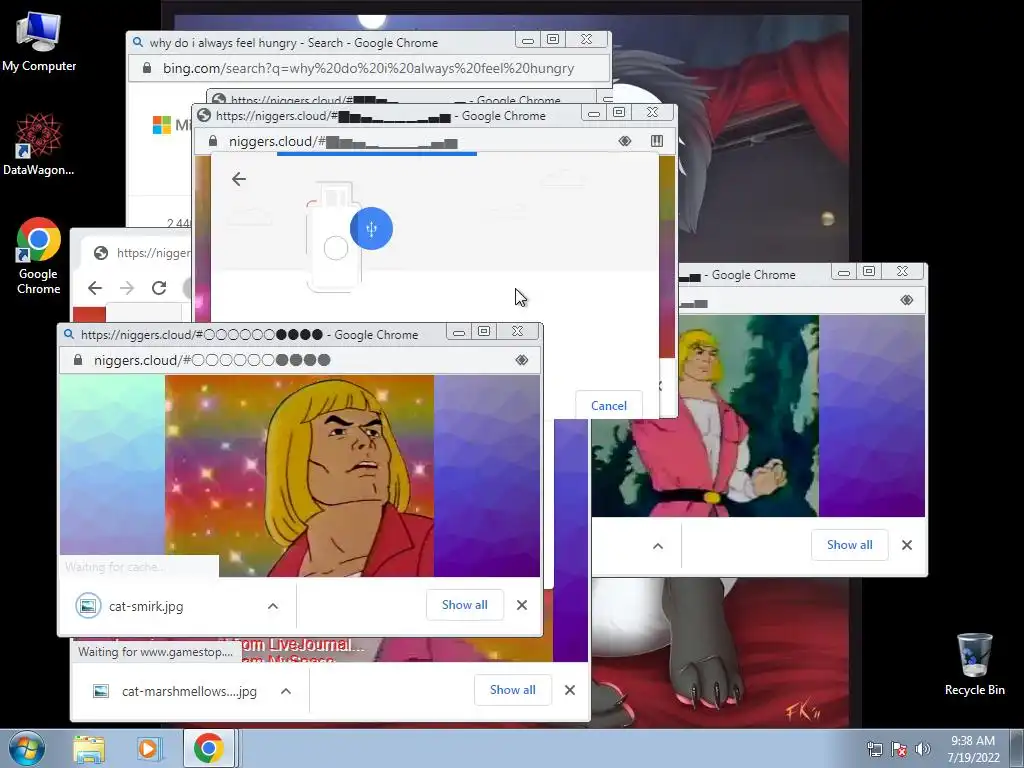Open My Computer desktop icon
Image resolution: width=1024 pixels, height=768 pixels.
[x=39, y=40]
